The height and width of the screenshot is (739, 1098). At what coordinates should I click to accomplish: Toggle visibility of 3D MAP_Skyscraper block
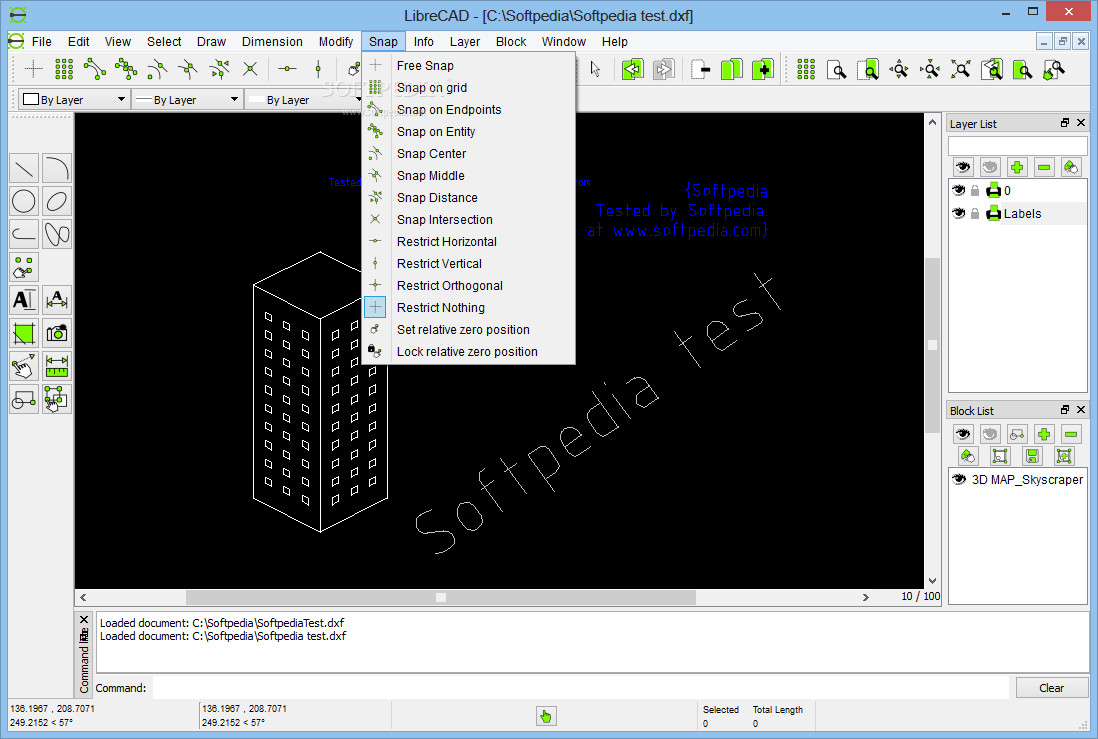959,479
